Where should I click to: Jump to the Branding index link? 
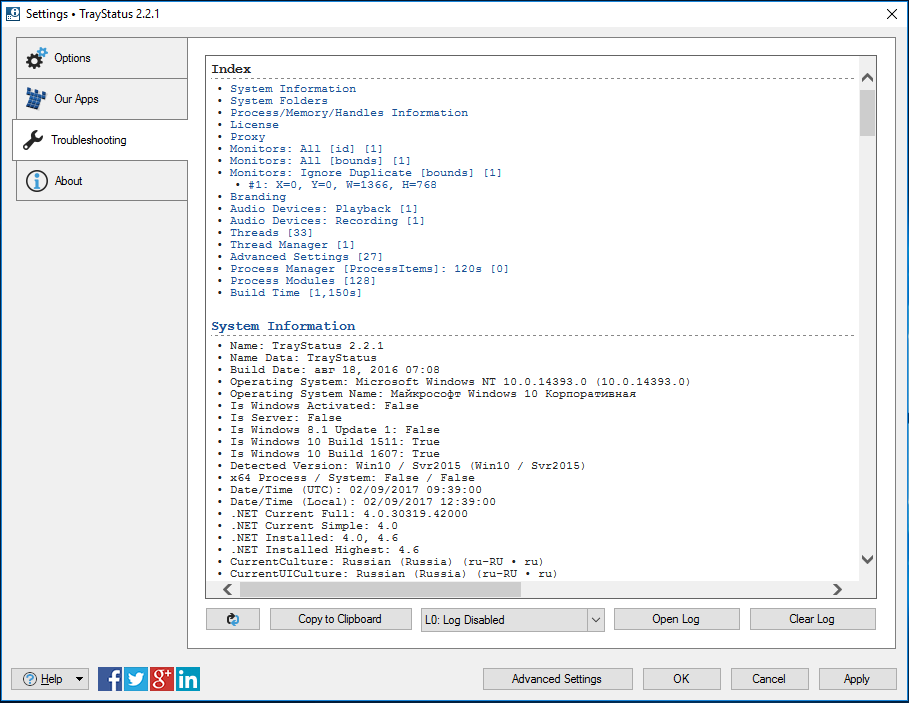(x=257, y=196)
